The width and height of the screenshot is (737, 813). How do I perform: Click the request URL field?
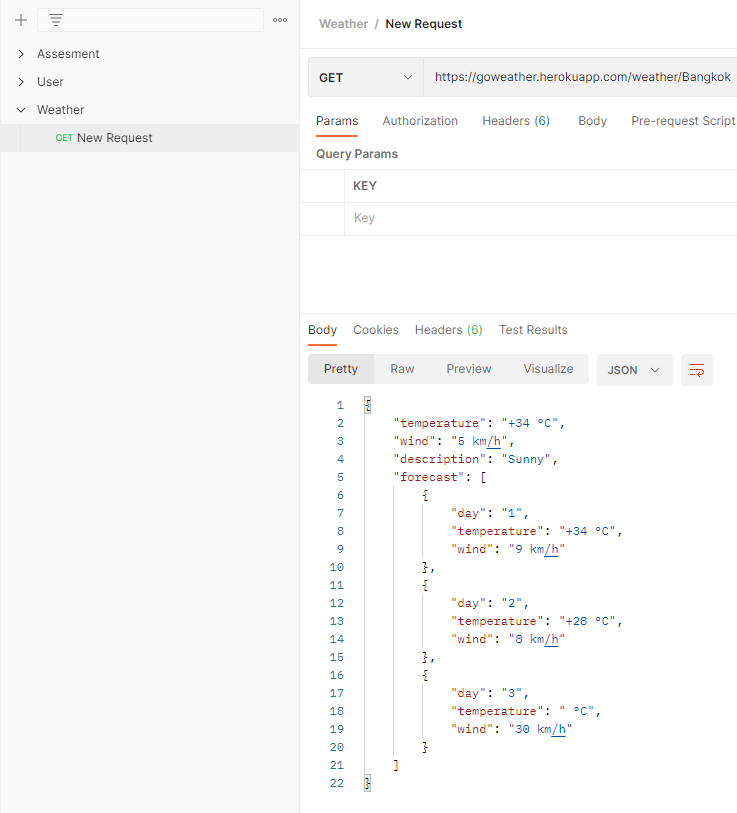point(582,77)
